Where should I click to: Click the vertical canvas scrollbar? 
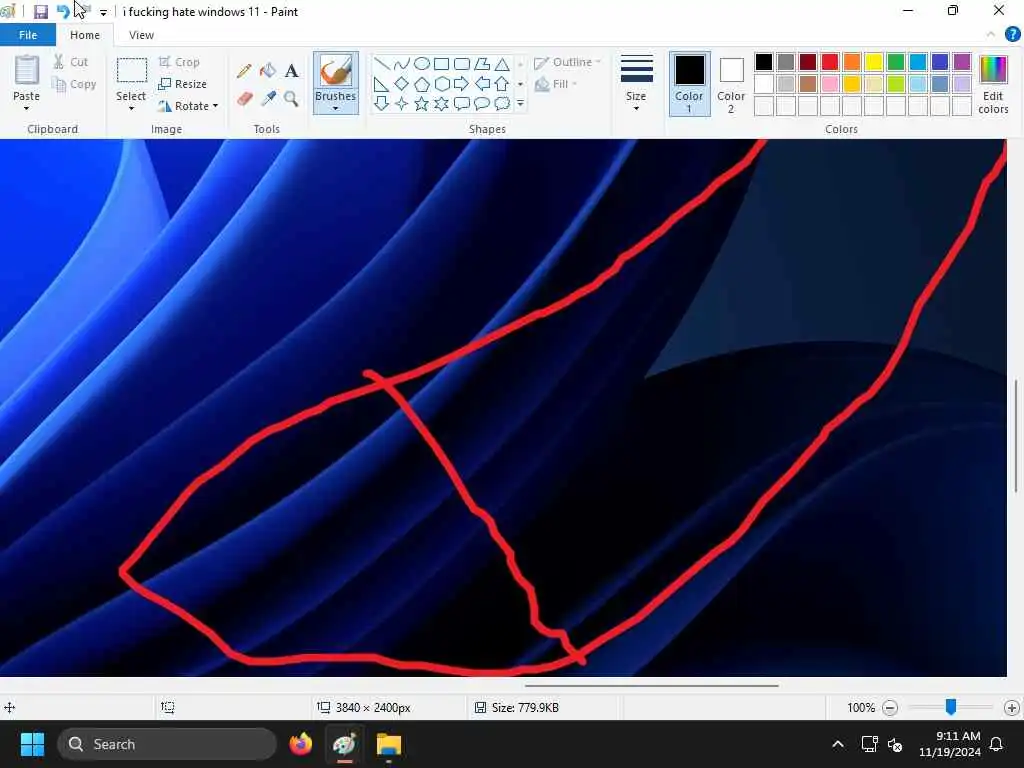[1016, 436]
